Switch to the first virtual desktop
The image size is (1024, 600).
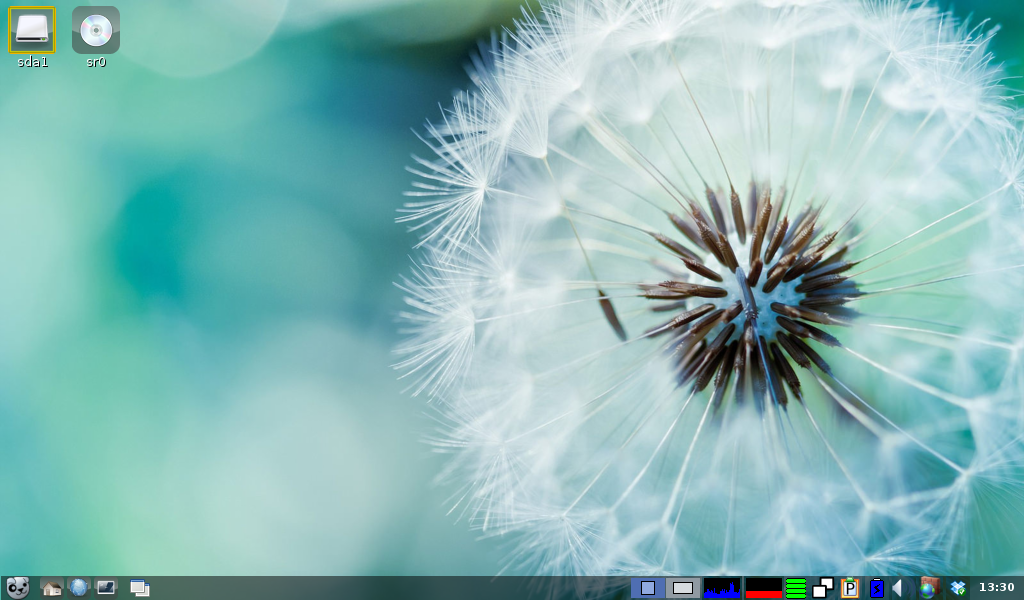tap(648, 588)
